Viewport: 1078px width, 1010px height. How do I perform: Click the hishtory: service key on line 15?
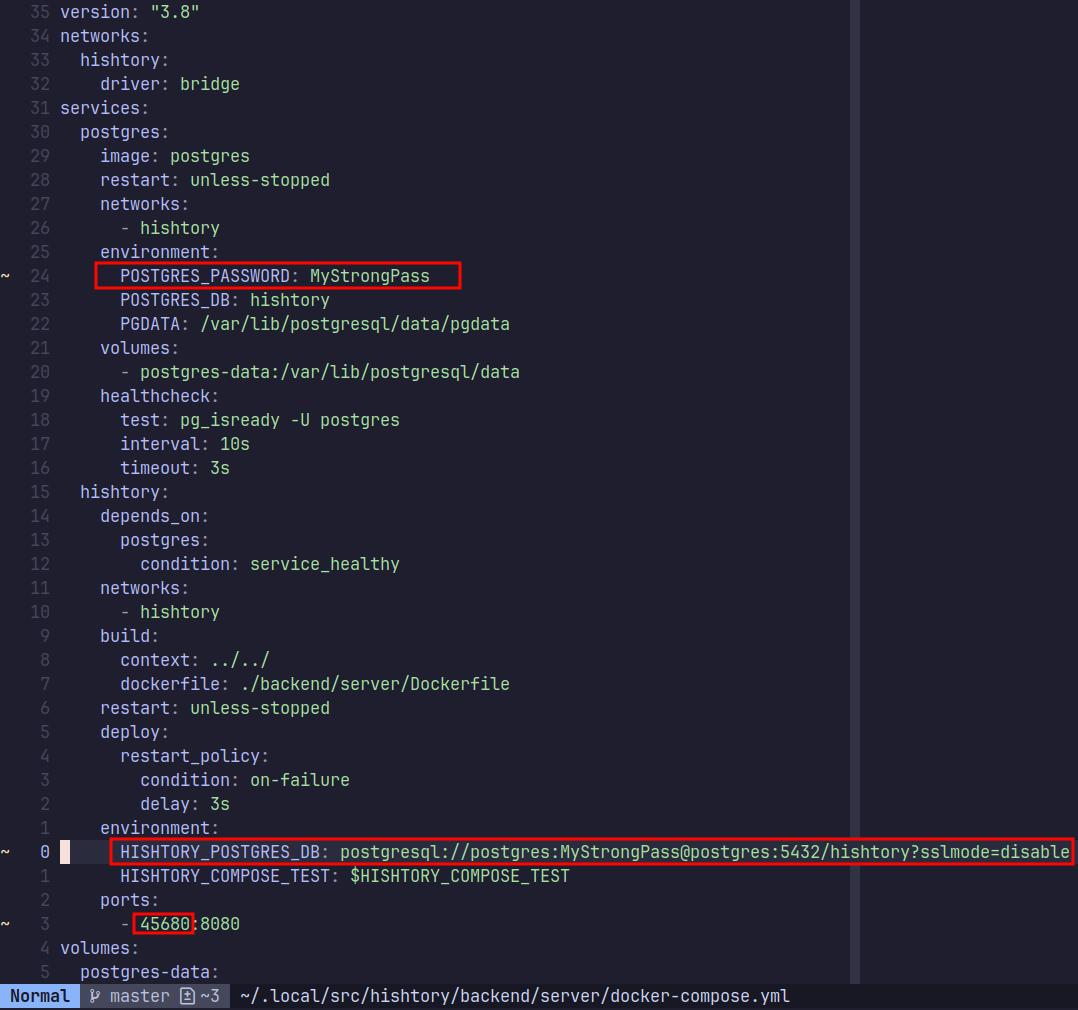tap(124, 492)
